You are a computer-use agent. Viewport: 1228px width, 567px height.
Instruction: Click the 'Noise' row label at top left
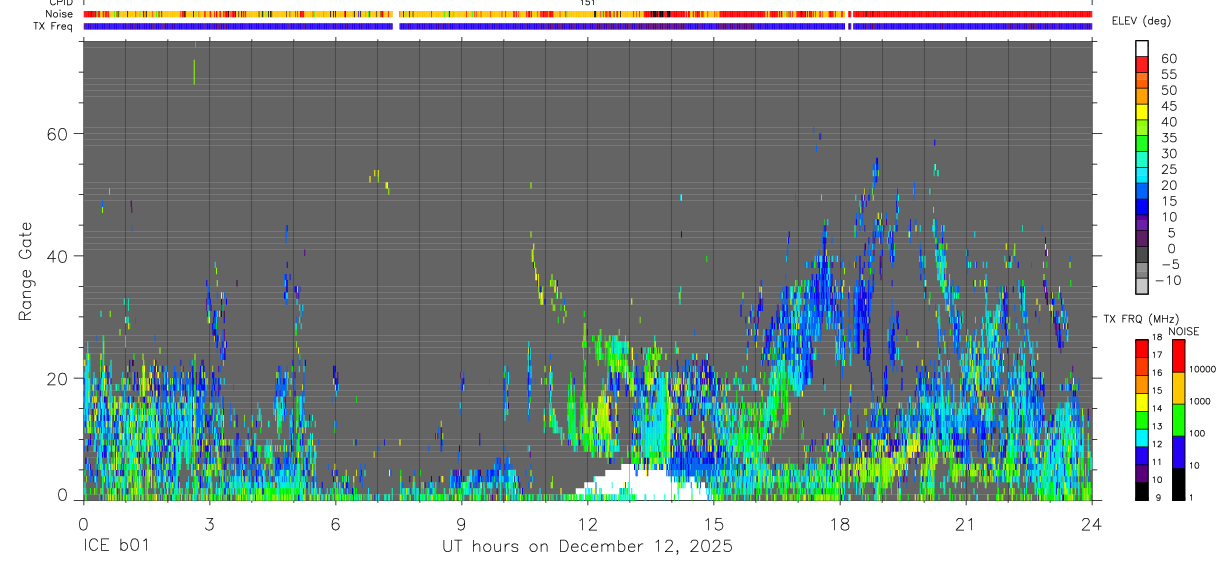click(x=61, y=14)
